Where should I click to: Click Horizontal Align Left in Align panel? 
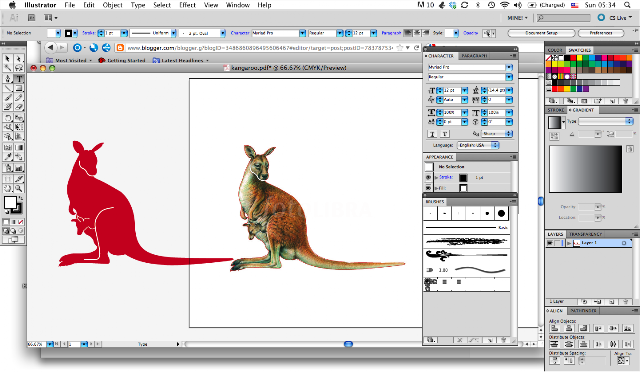click(x=554, y=329)
